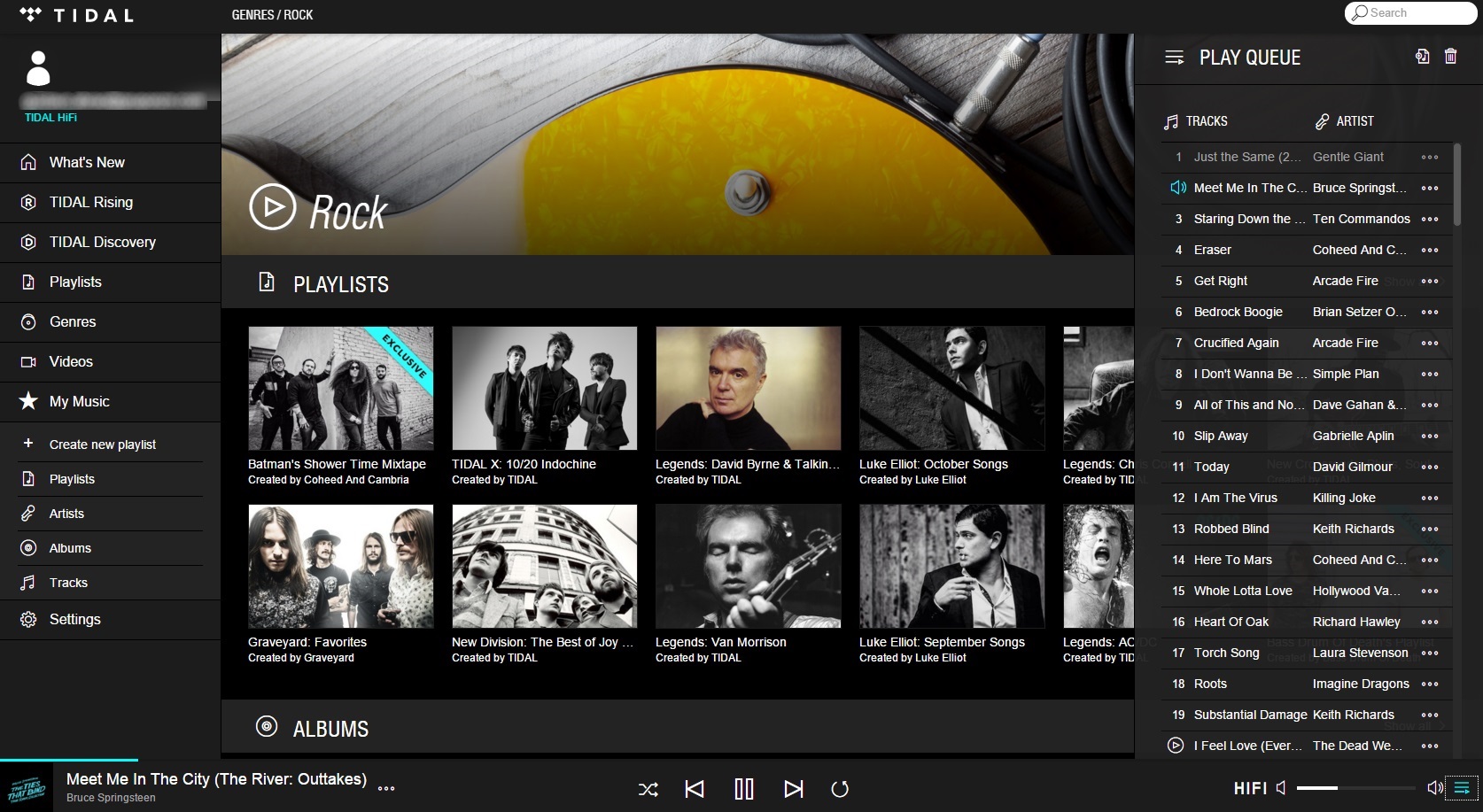Screen dimensions: 1483x812
Task: Click the Play Queue list icon
Action: (x=1175, y=58)
